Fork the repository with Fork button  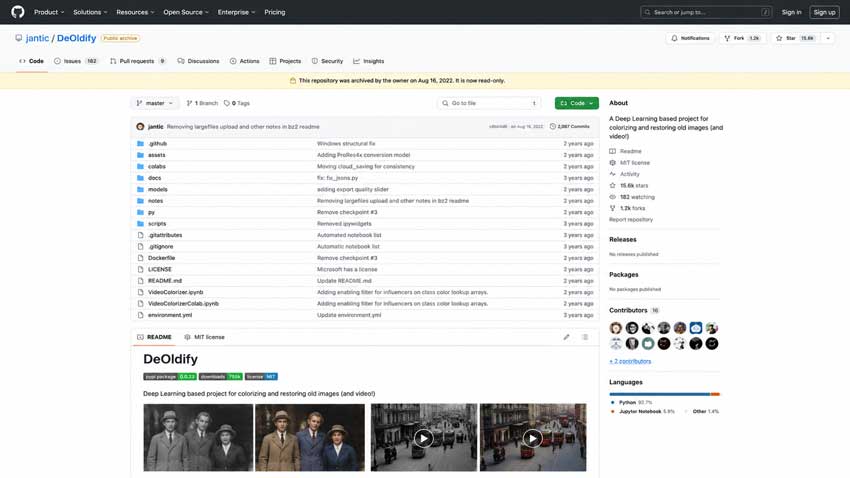tap(743, 38)
